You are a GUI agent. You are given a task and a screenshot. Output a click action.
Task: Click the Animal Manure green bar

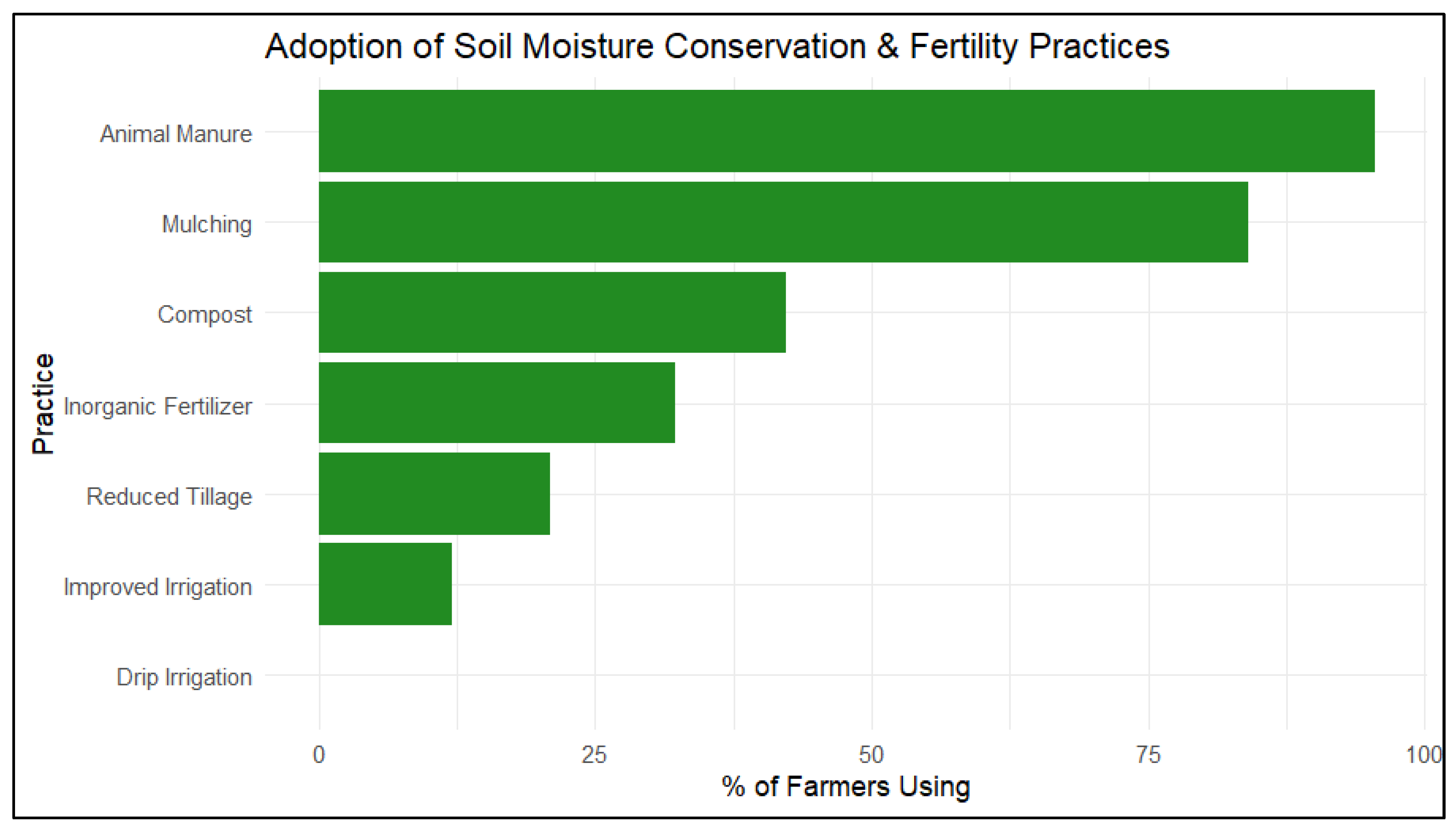click(x=846, y=131)
